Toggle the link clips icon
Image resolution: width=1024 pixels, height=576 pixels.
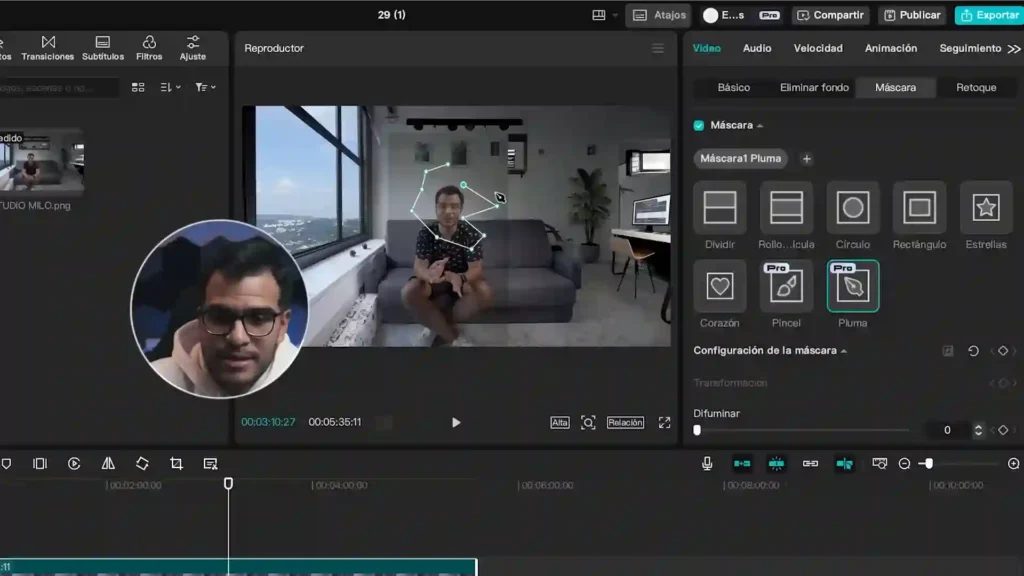point(808,463)
